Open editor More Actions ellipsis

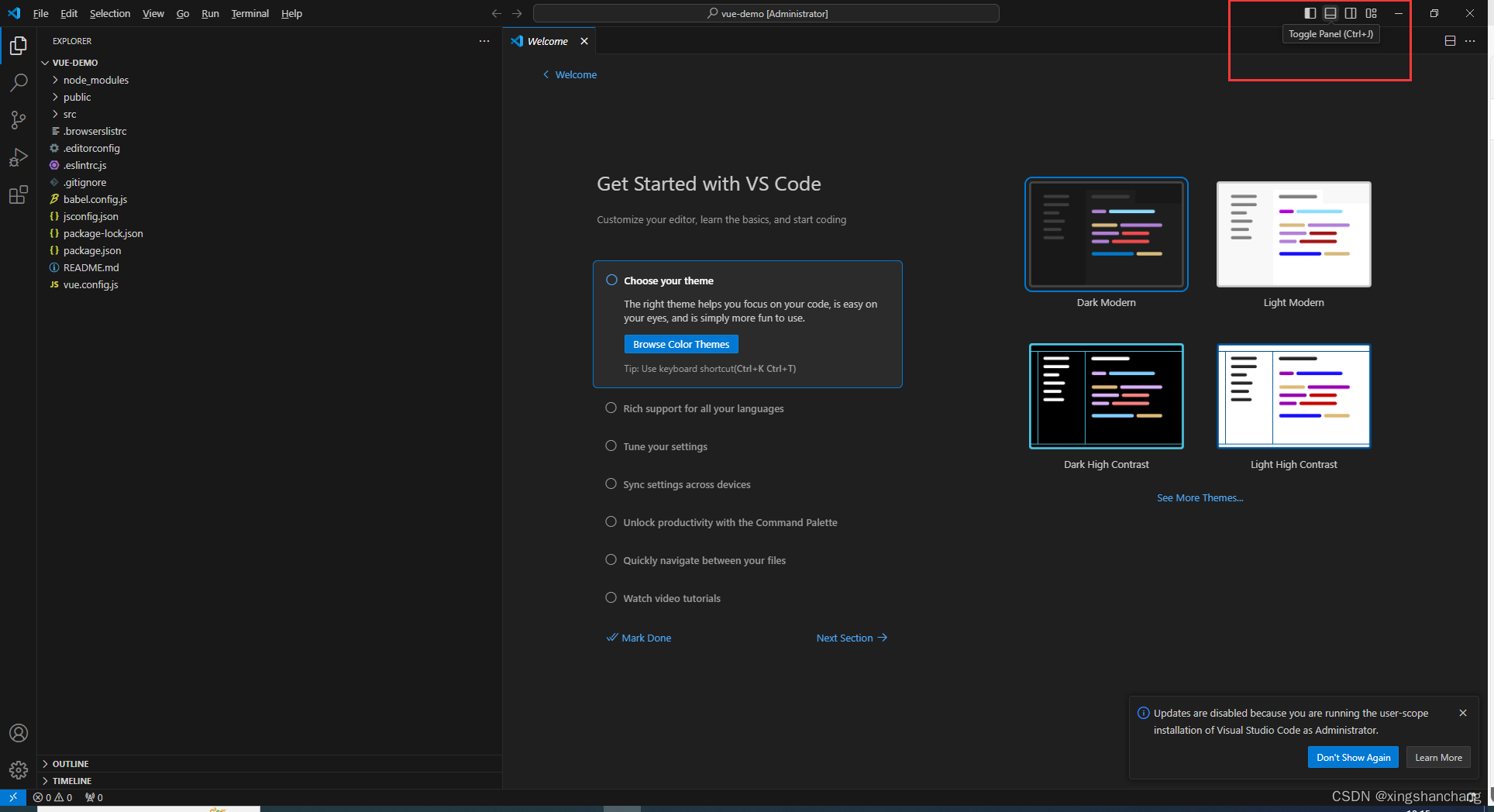coord(1470,41)
